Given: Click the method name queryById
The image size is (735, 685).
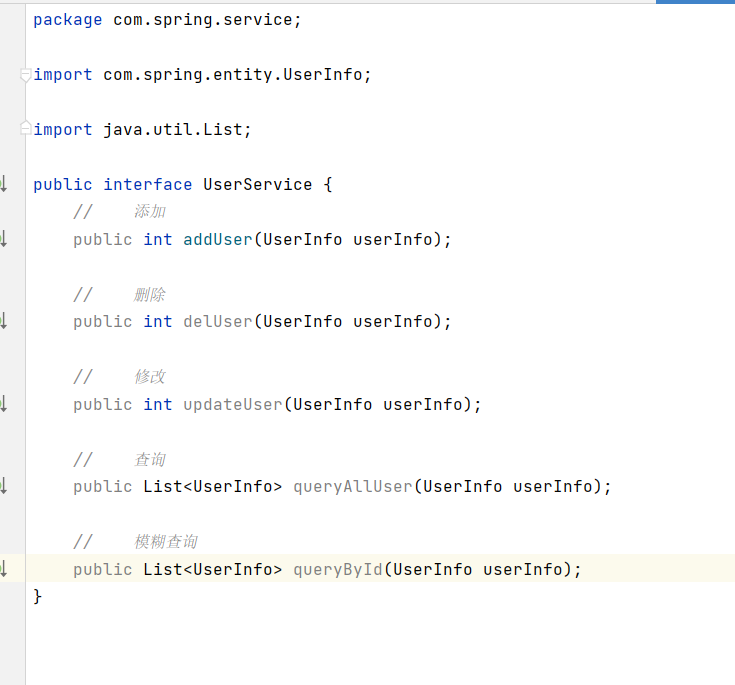Looking at the screenshot, I should click(338, 569).
